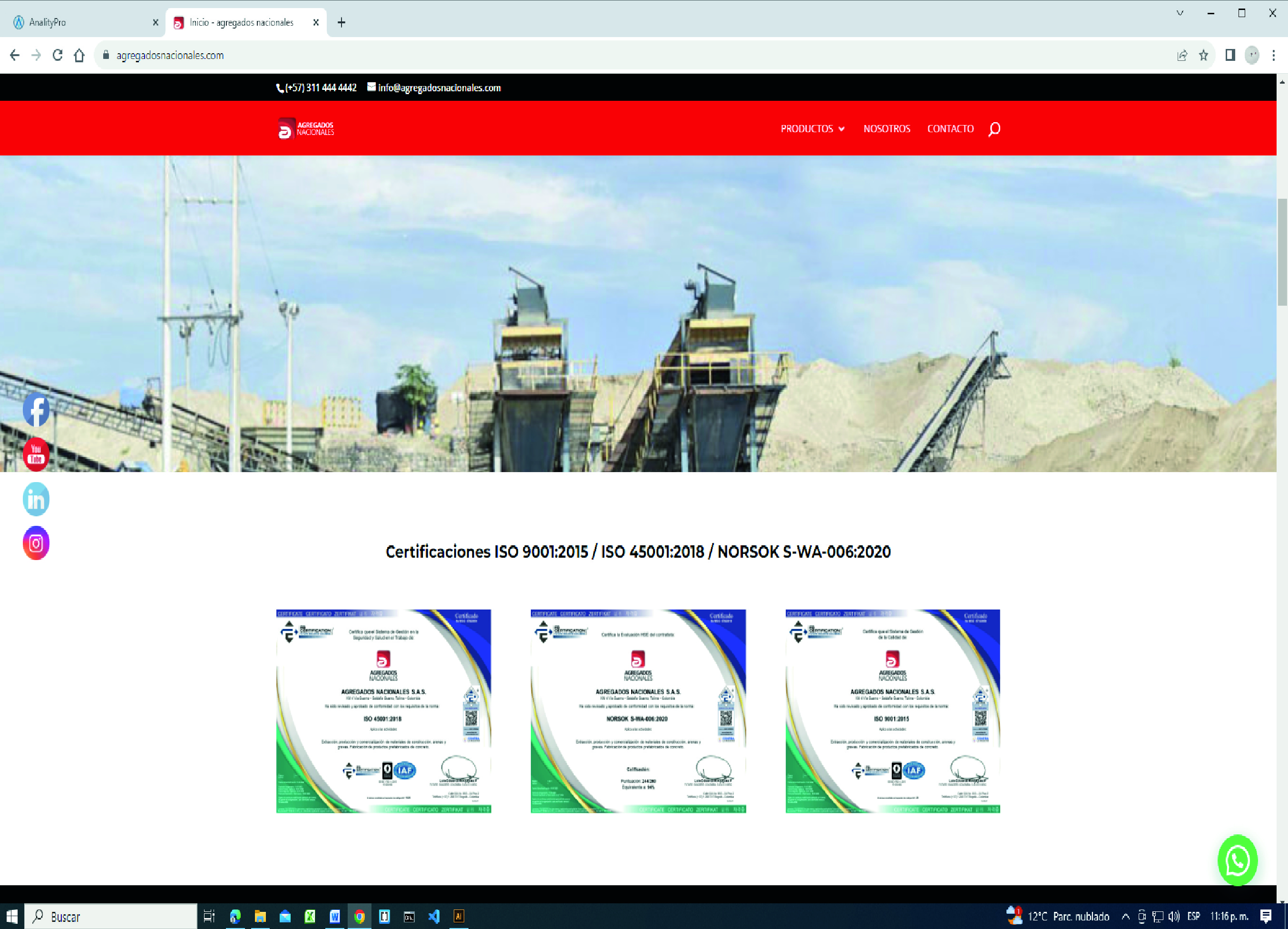Image resolution: width=1288 pixels, height=929 pixels.
Task: Click the share page icon in address bar
Action: 1182,55
